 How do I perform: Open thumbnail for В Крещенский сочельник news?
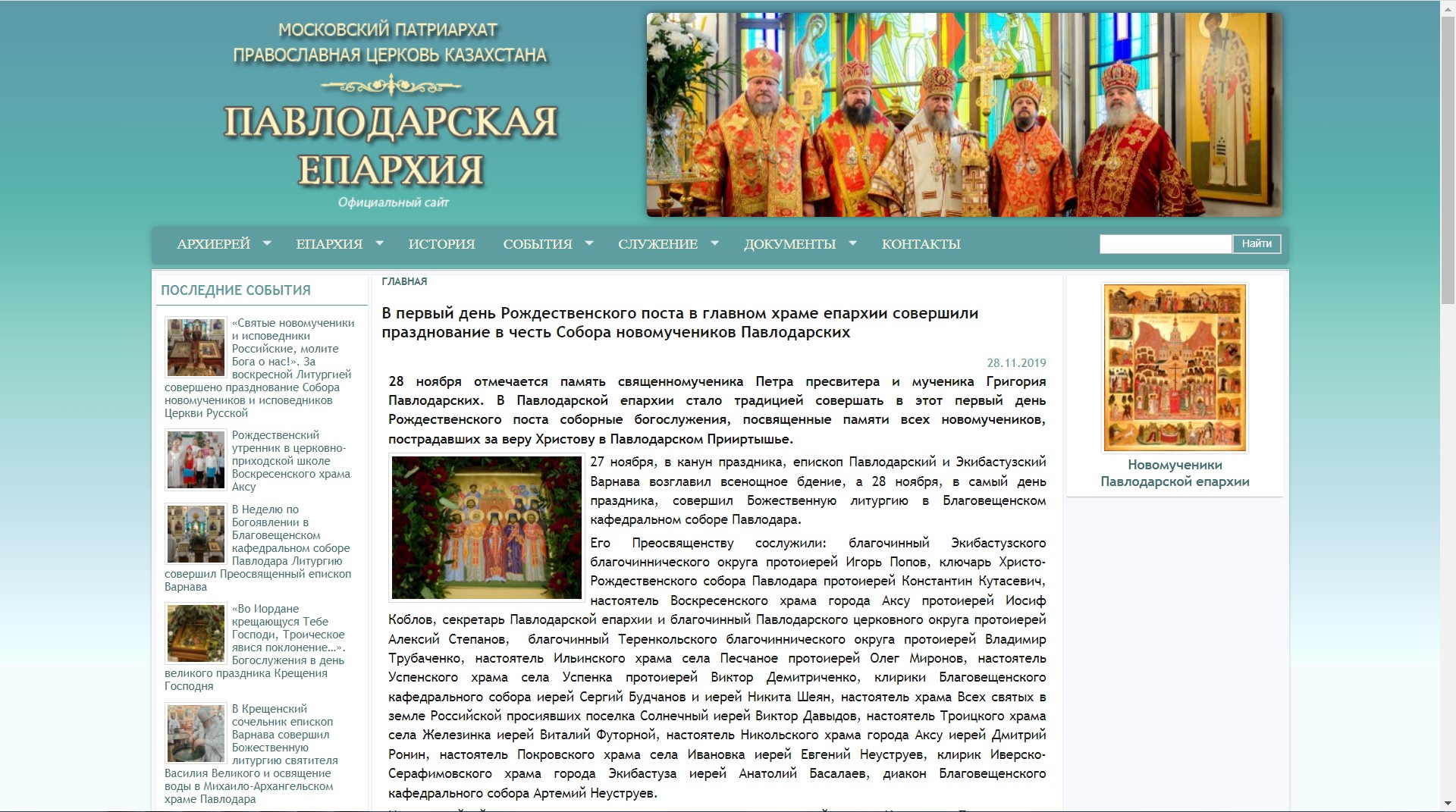pos(196,734)
